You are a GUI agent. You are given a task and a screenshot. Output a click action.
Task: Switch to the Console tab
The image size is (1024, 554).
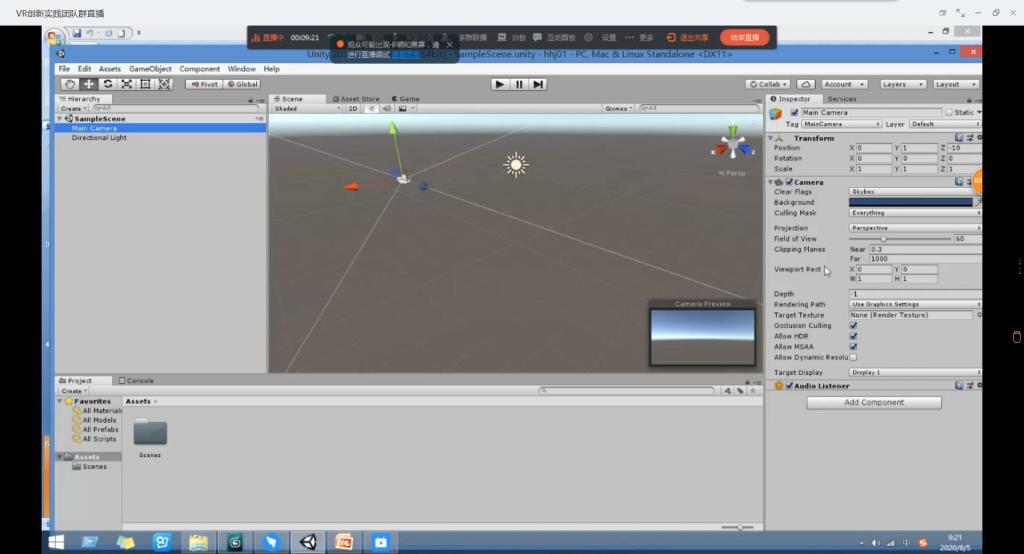coord(136,380)
